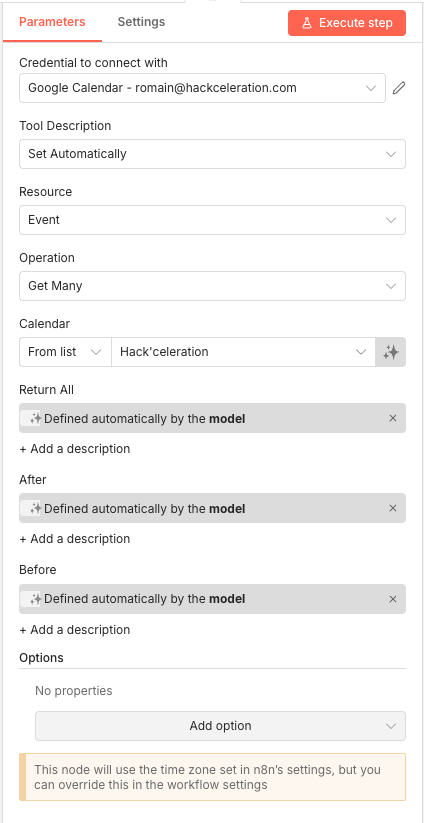
Task: Open the Add option selector
Action: 220,726
